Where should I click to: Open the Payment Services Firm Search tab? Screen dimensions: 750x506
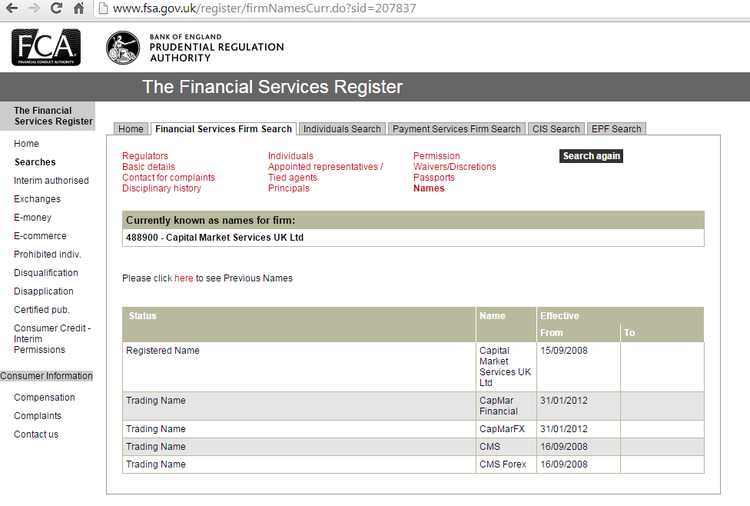point(456,129)
